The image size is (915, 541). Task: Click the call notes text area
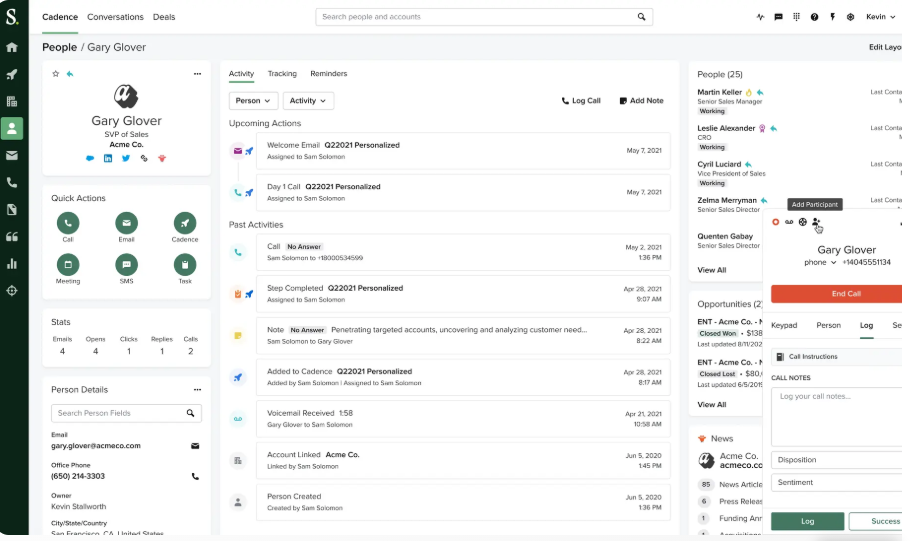(837, 417)
